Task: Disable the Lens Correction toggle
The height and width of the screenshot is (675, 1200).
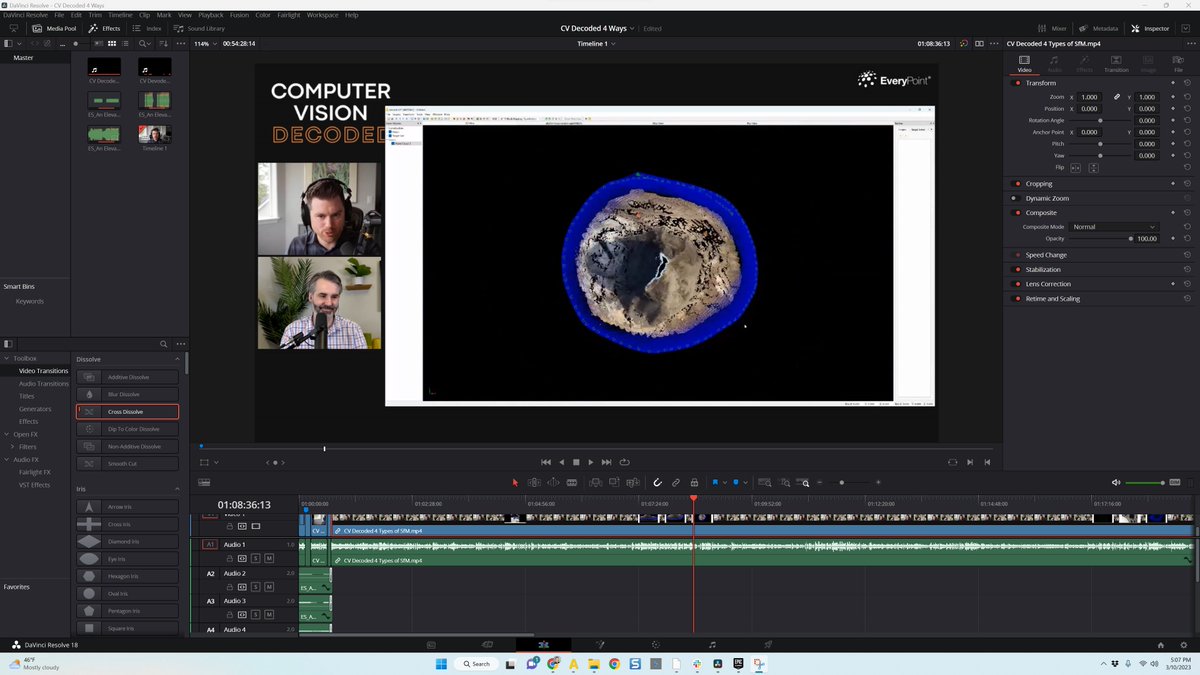Action: point(1017,284)
